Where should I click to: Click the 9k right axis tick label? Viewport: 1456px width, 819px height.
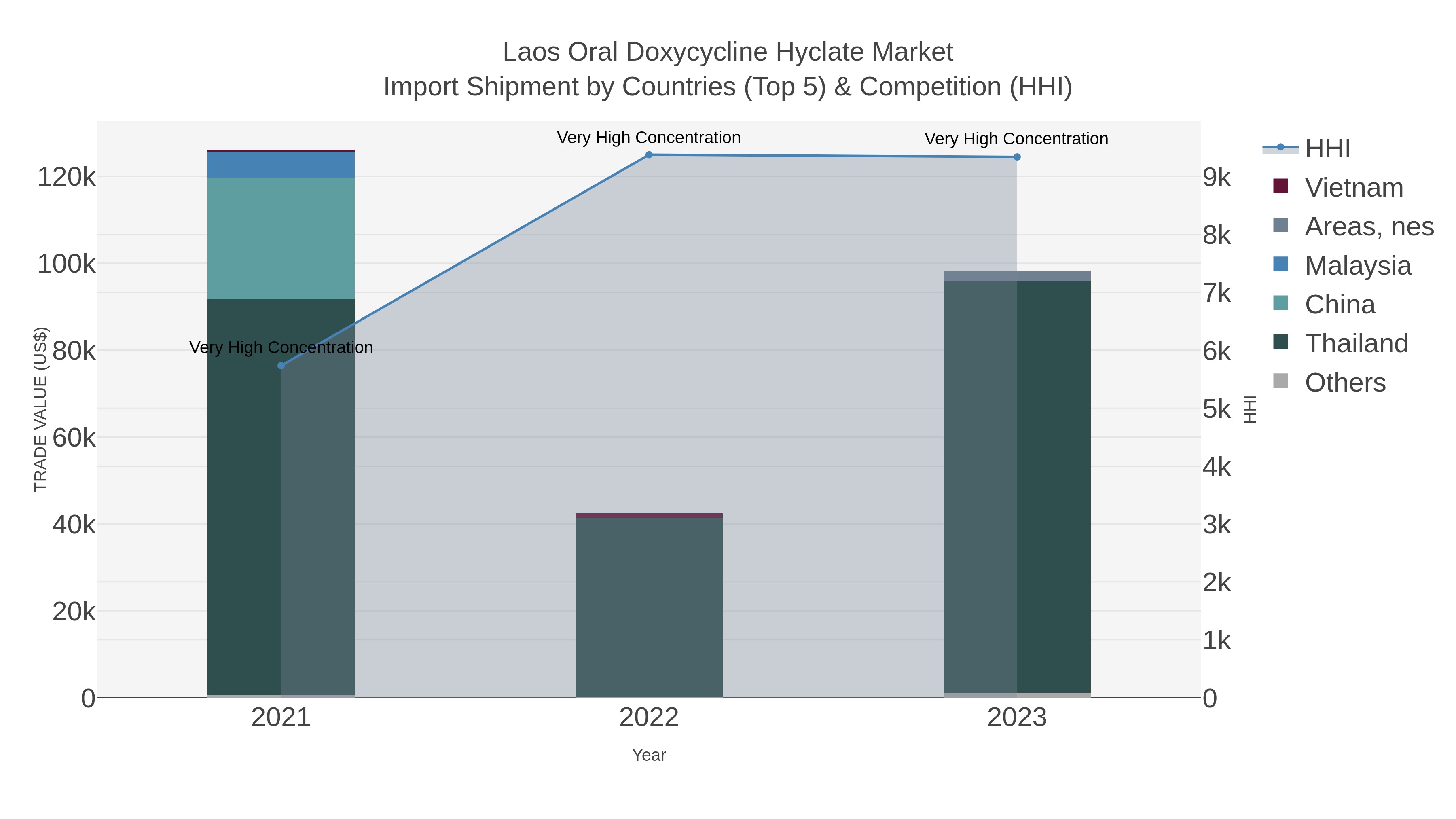click(x=1217, y=177)
